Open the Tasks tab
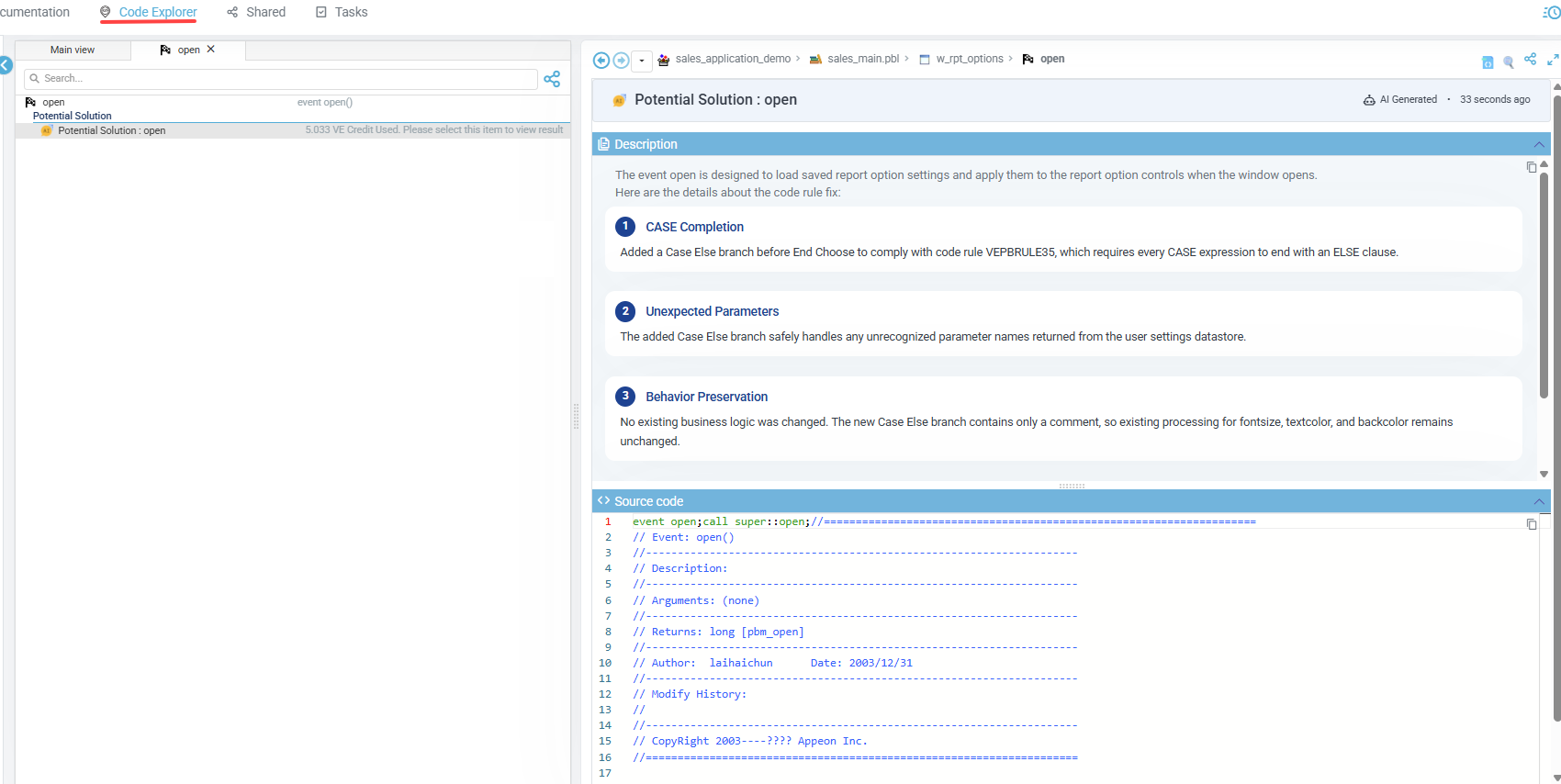1561x784 pixels. 342,12
